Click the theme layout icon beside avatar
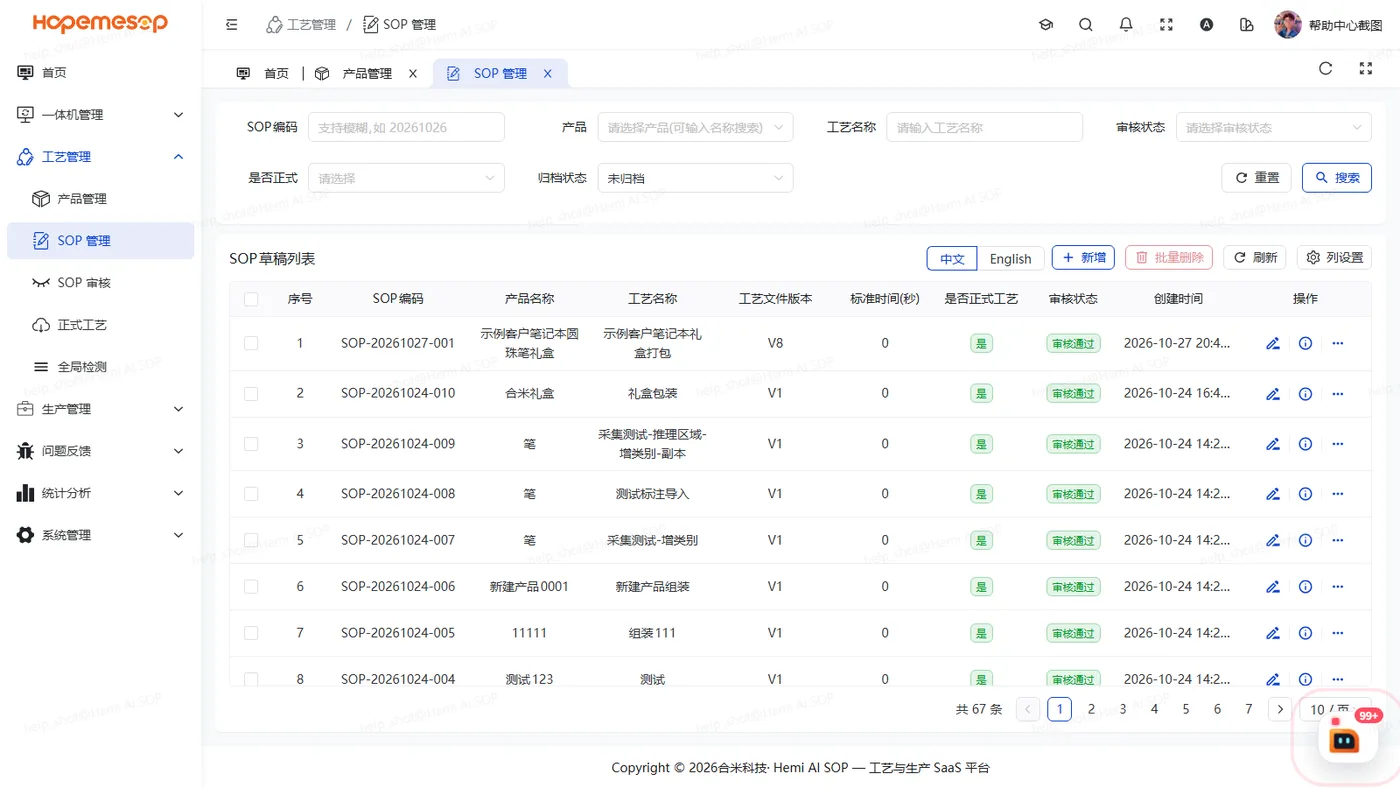This screenshot has width=1400, height=788. click(x=1246, y=25)
